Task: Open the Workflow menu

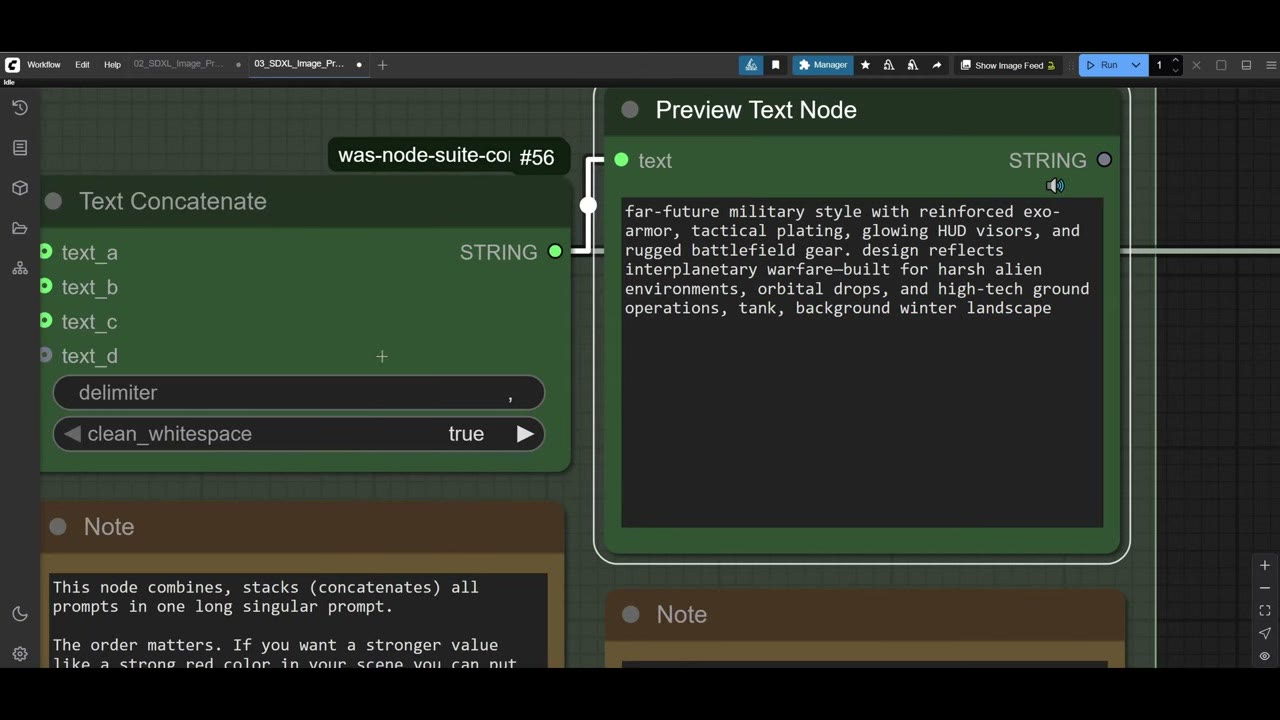Action: 44,65
